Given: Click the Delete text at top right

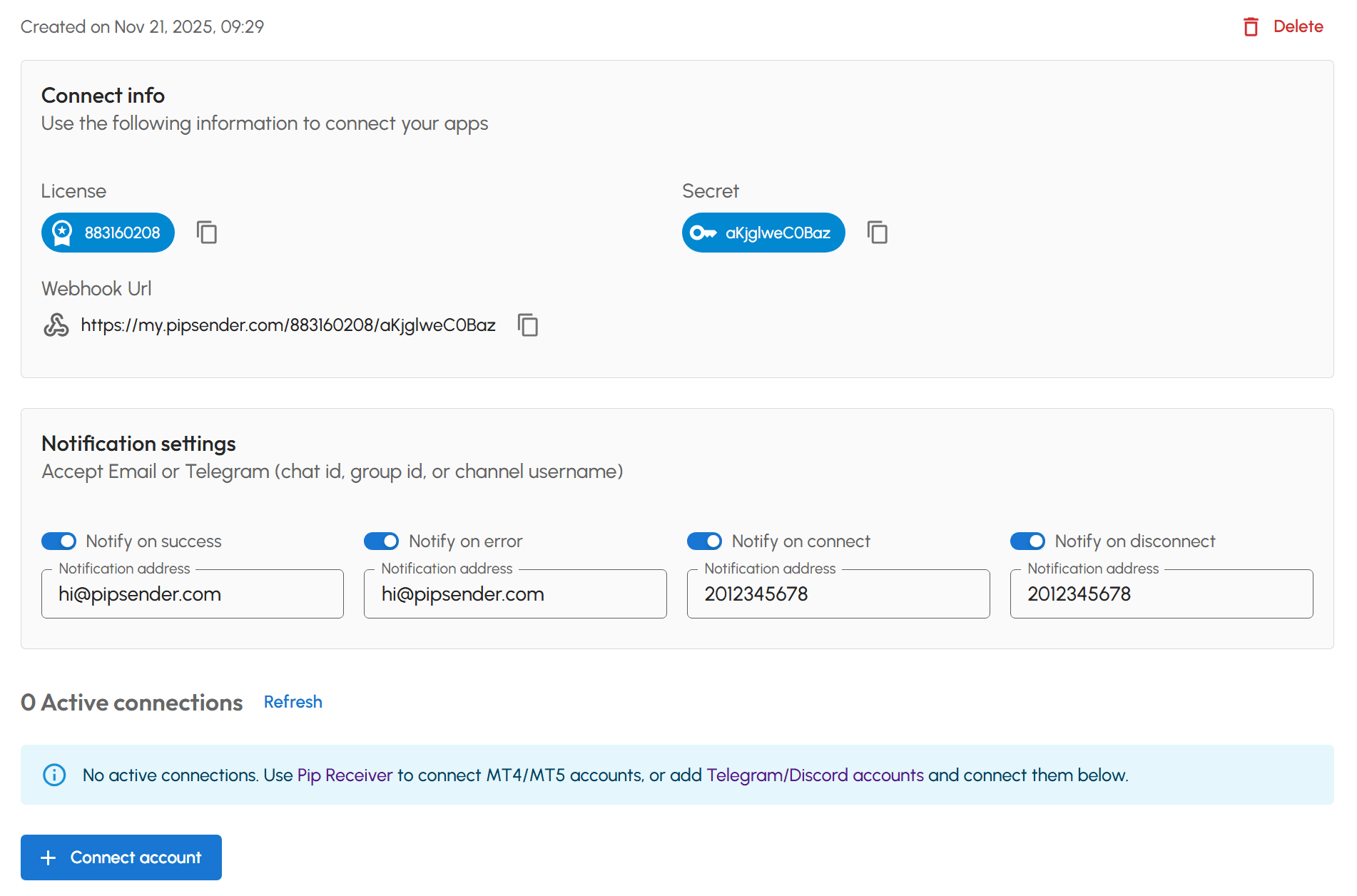Looking at the screenshot, I should 1298,27.
